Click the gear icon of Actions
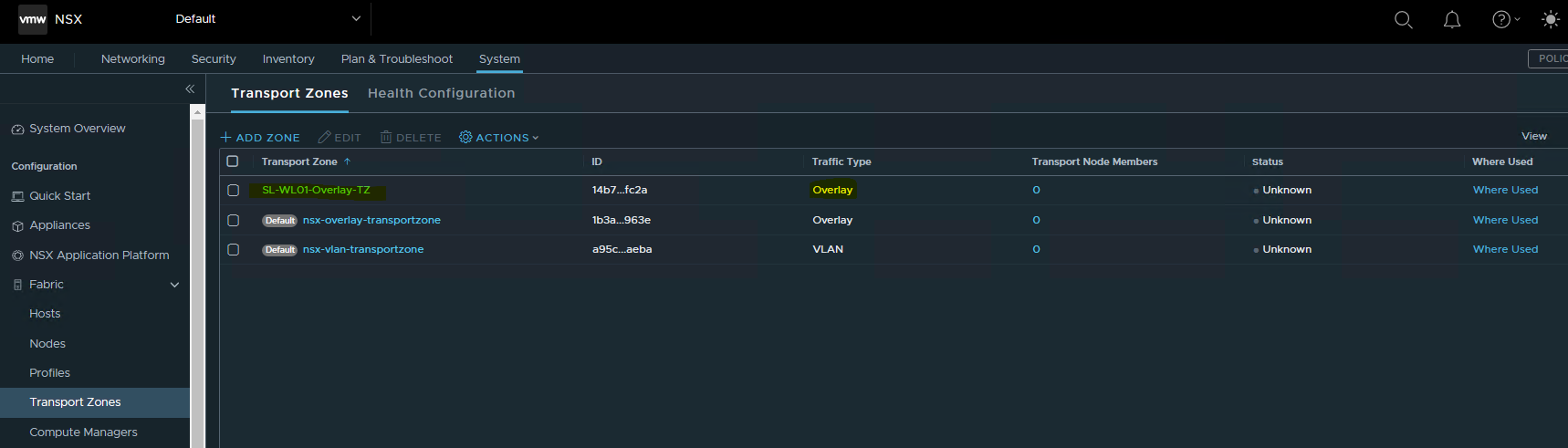Viewport: 1568px width, 448px height. (x=465, y=137)
